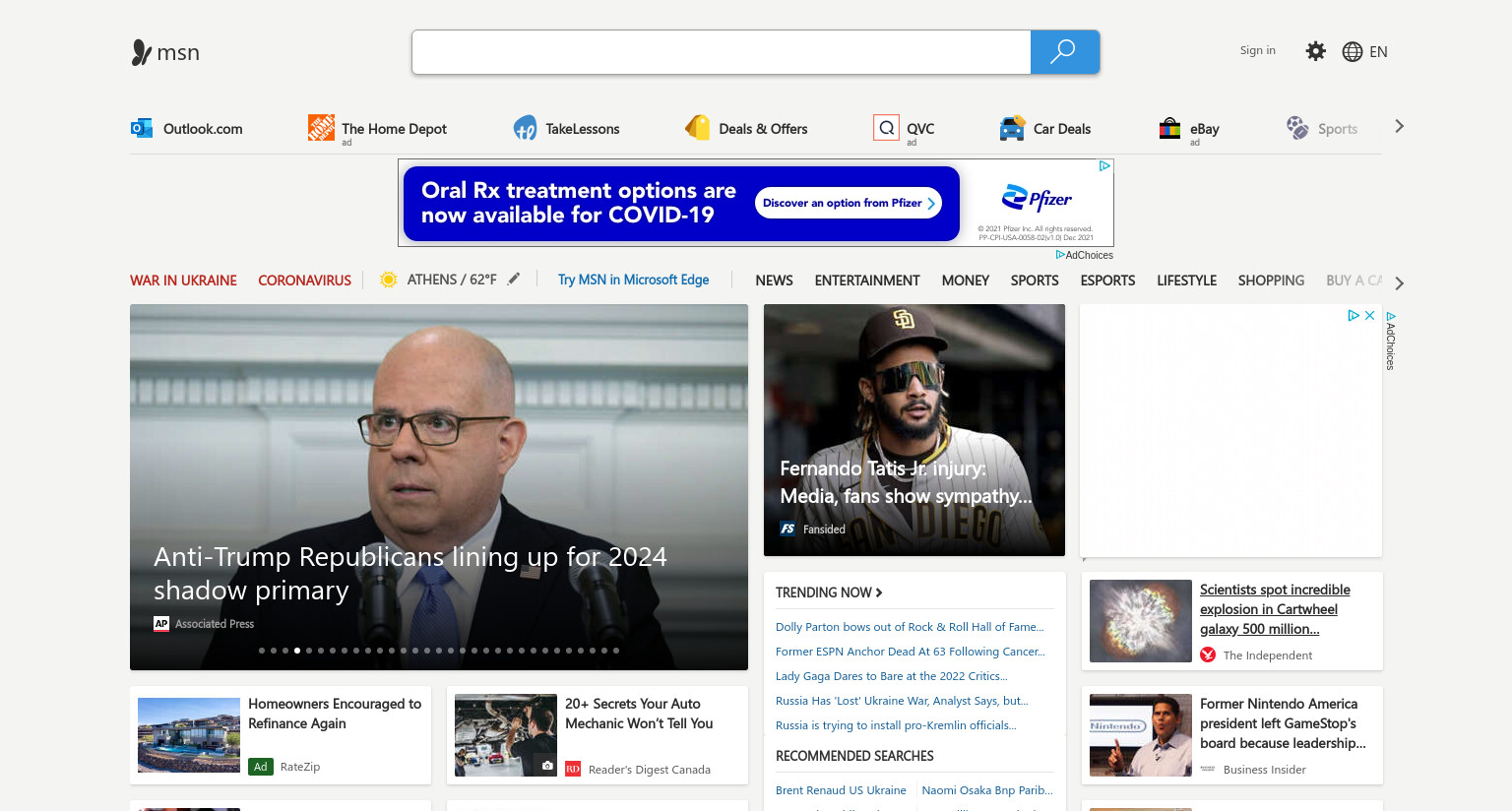Expand the TRENDING NOW section

829,593
